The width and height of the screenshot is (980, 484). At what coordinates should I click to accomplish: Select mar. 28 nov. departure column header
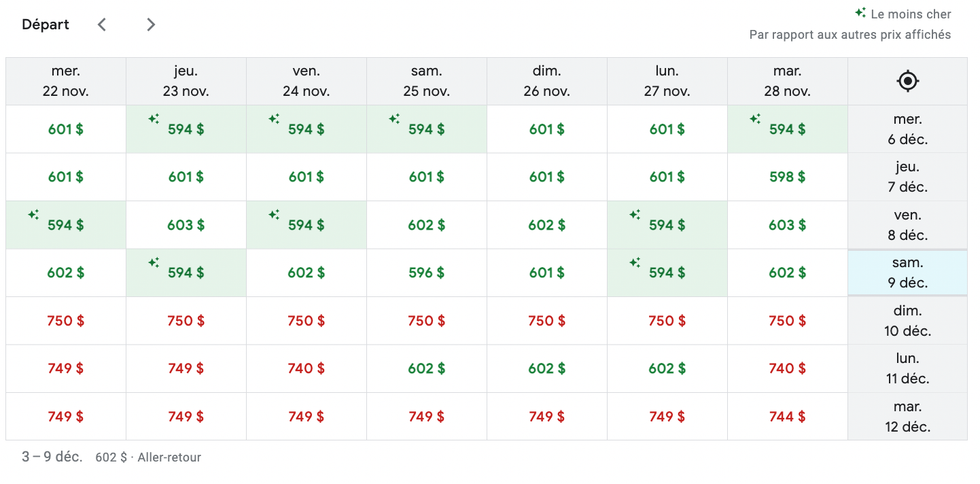click(787, 81)
